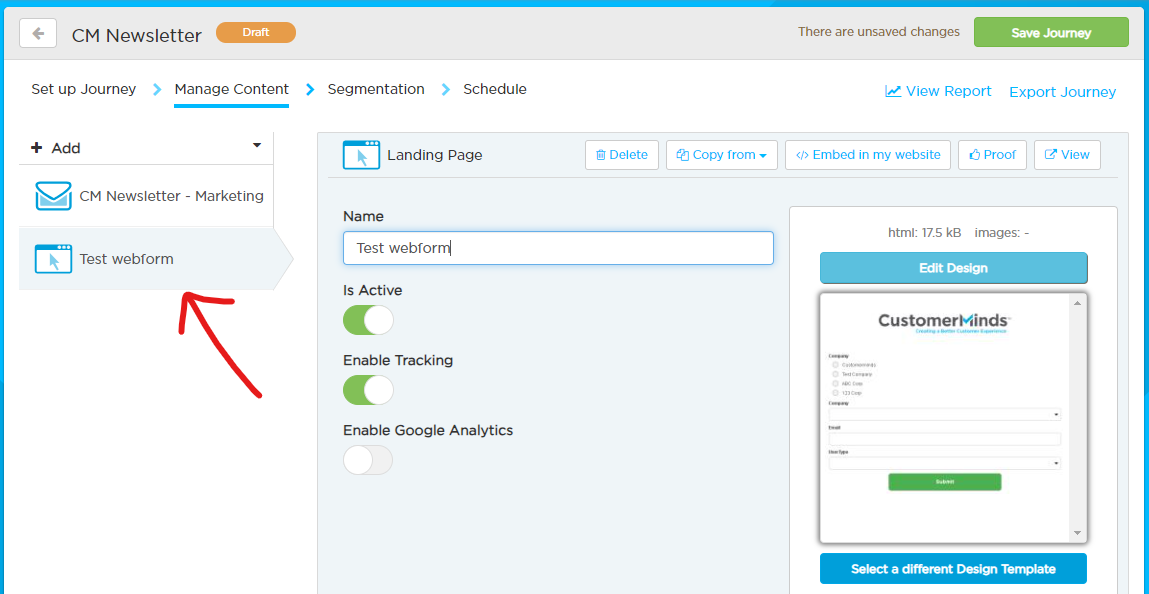The width and height of the screenshot is (1149, 594).
Task: Toggle the Is Active switch
Action: coord(369,320)
